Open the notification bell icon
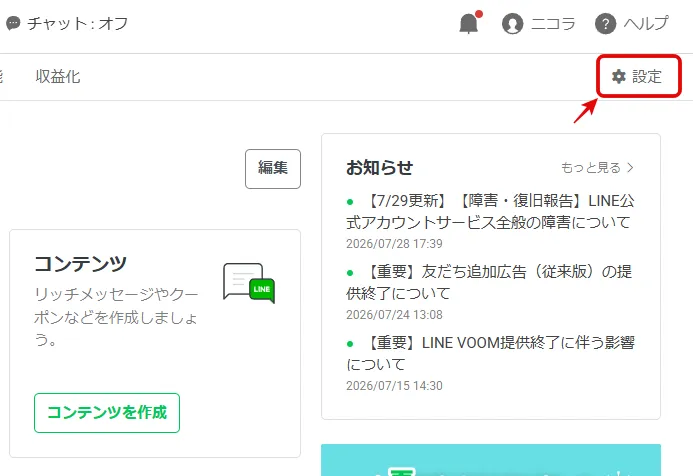The image size is (693, 476). coord(469,23)
